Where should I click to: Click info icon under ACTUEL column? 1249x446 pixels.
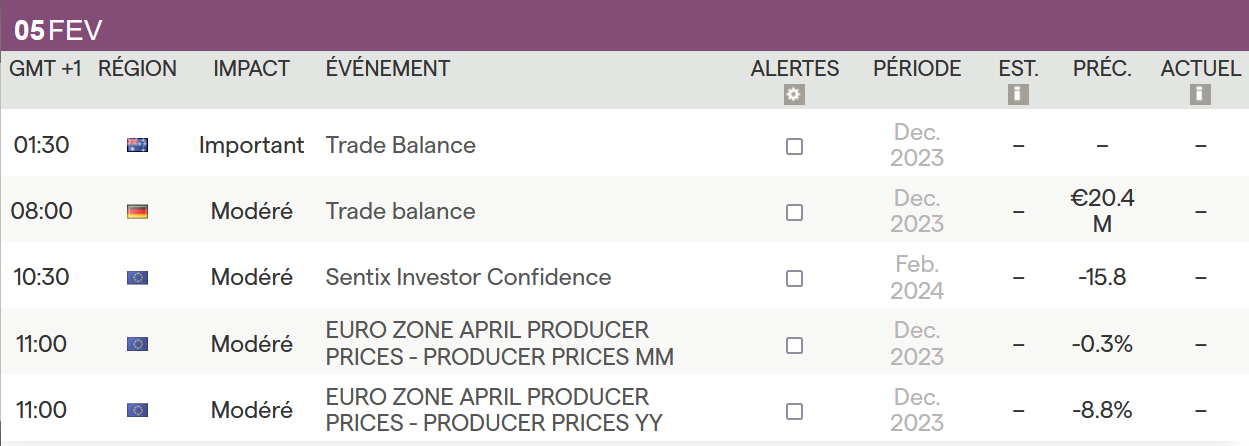coord(1200,95)
